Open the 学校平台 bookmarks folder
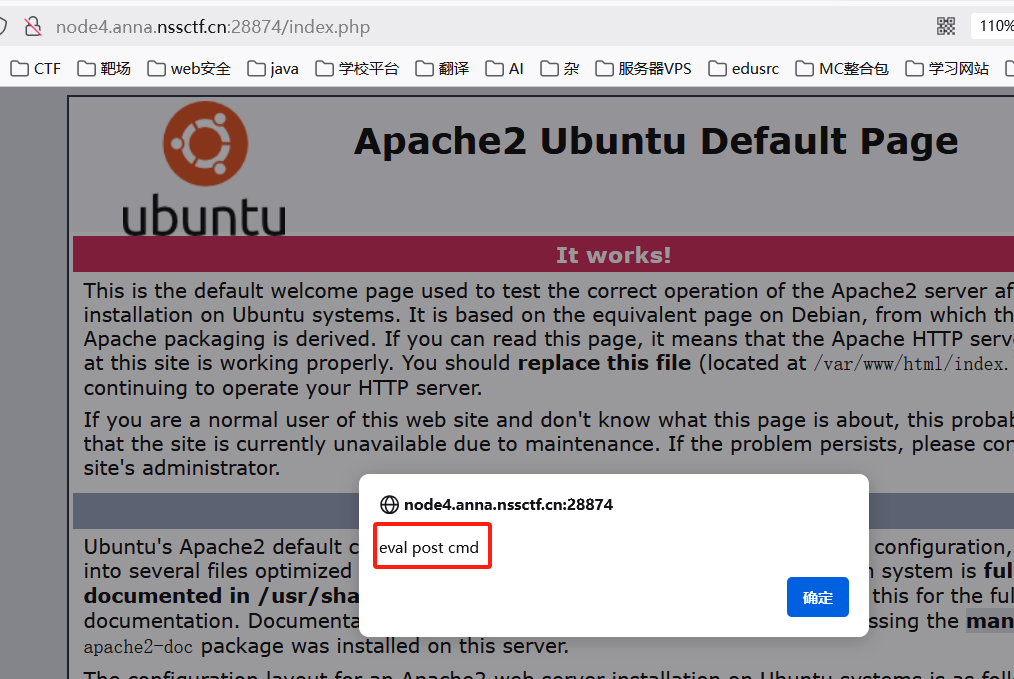The height and width of the screenshot is (679, 1014). tap(357, 69)
